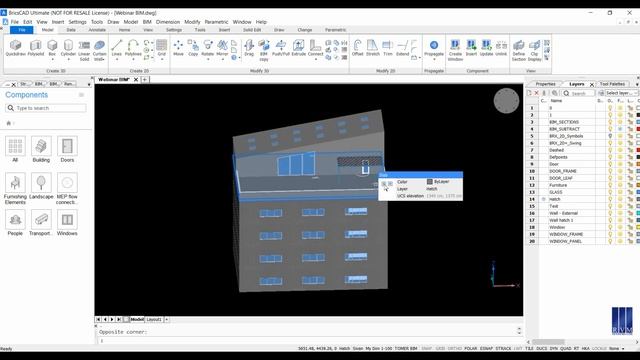Select the Polysolid tool
Image resolution: width=640 pixels, height=360 pixels.
coord(36,48)
